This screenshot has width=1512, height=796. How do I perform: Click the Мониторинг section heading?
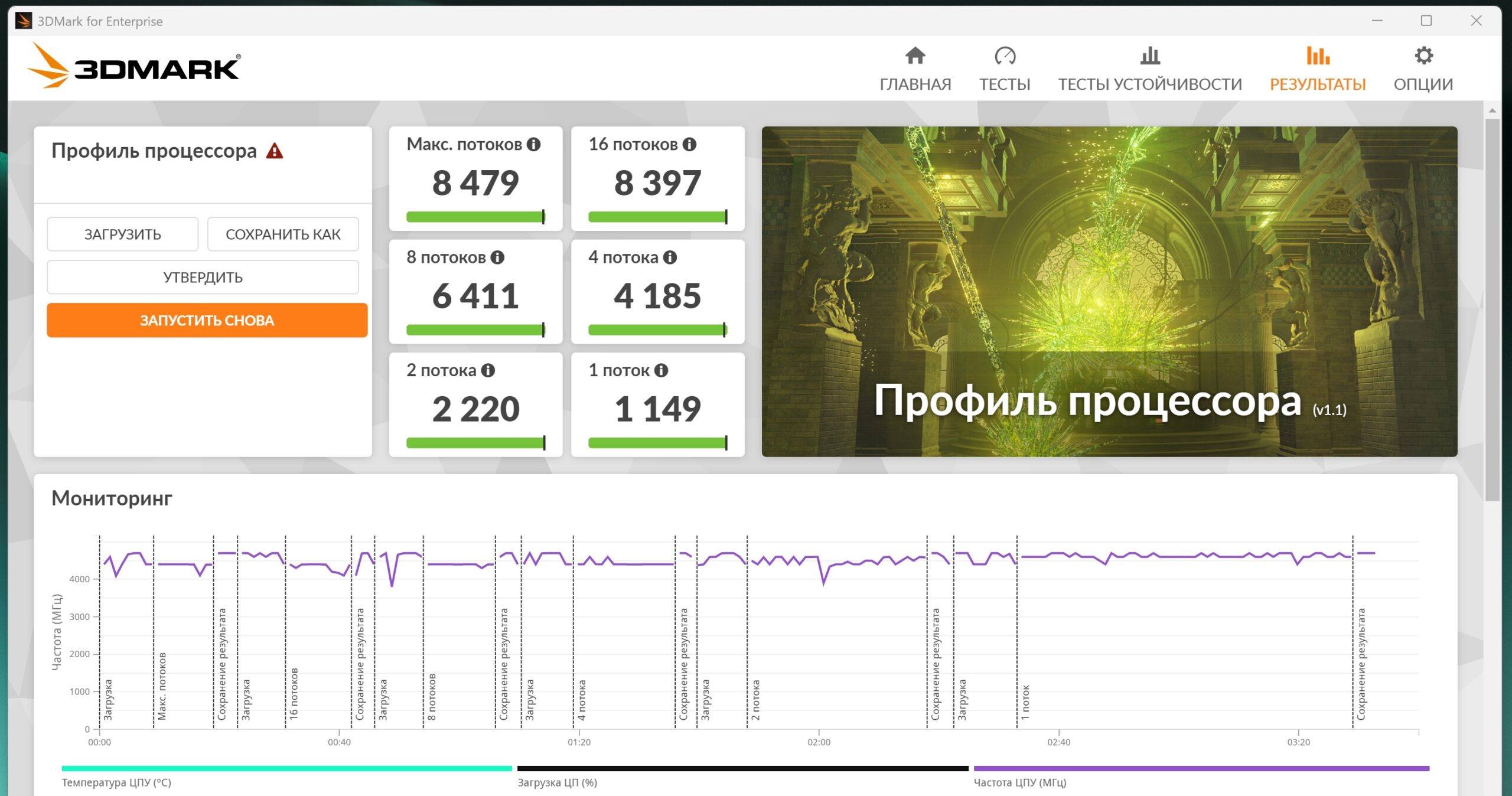point(112,499)
